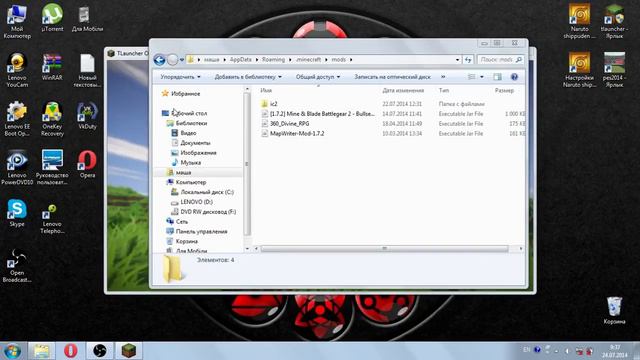Select Видео library in navigation pane
Screen dimensions: 640x360
[184, 133]
